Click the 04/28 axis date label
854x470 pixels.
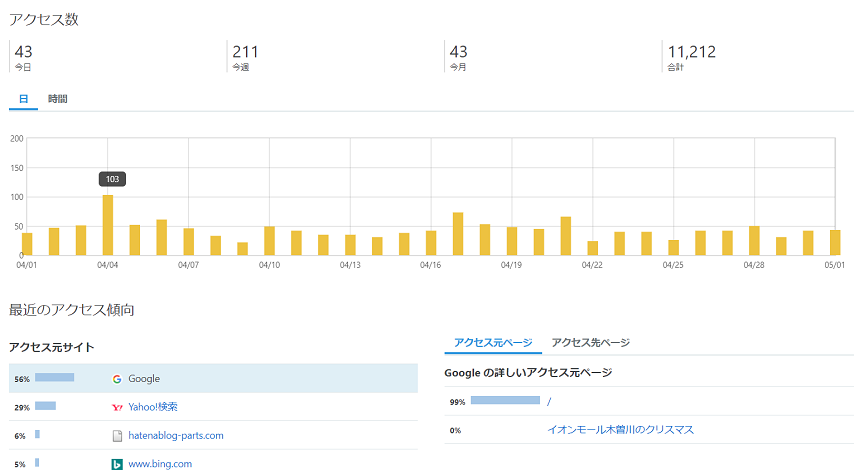pos(754,265)
